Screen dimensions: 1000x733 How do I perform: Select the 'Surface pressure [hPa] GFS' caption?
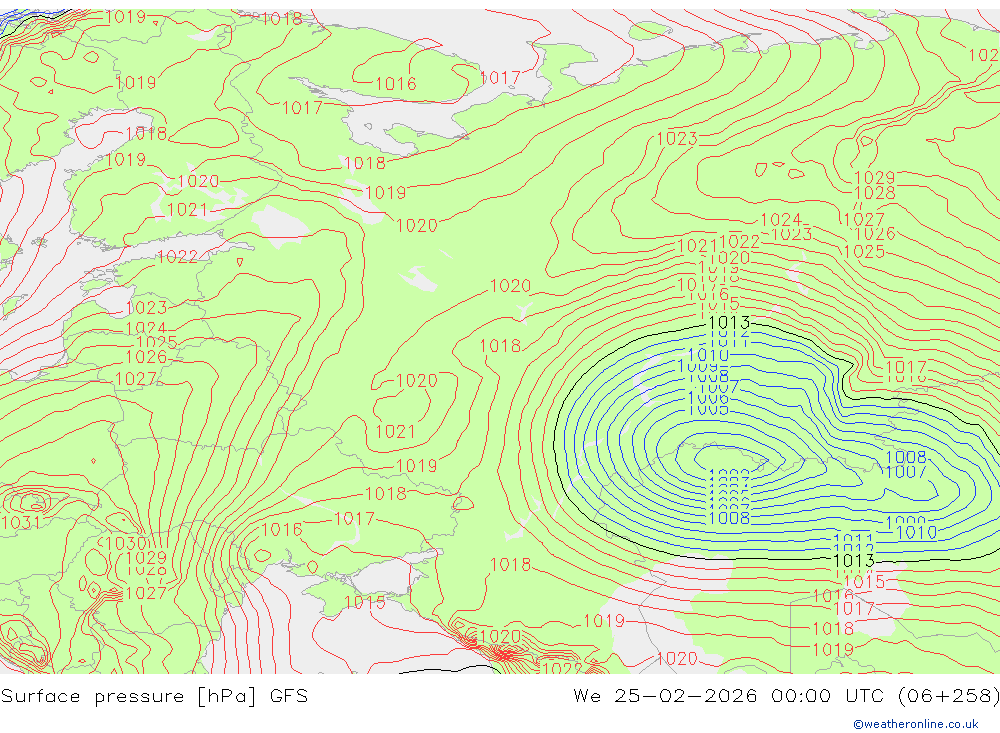point(154,695)
